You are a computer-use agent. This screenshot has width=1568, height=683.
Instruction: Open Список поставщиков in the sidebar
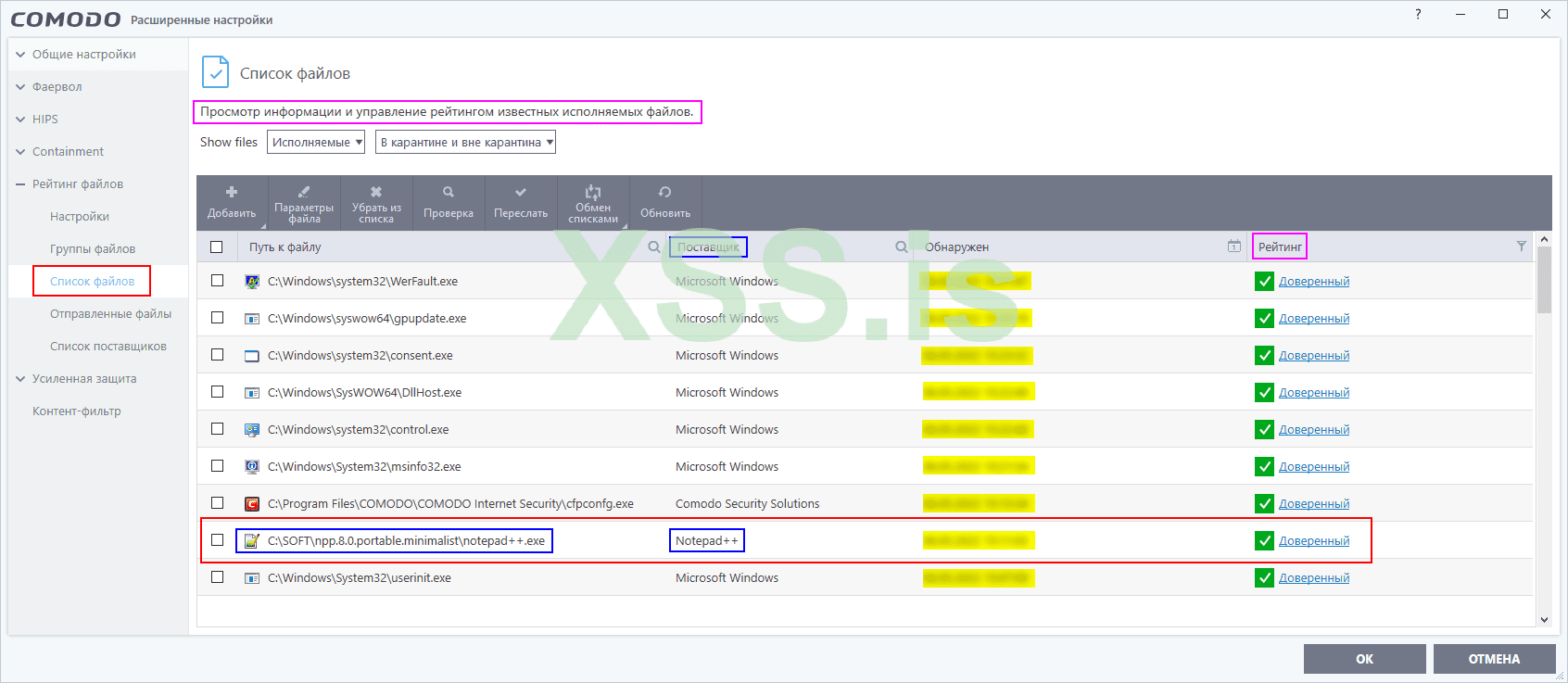[x=108, y=347]
